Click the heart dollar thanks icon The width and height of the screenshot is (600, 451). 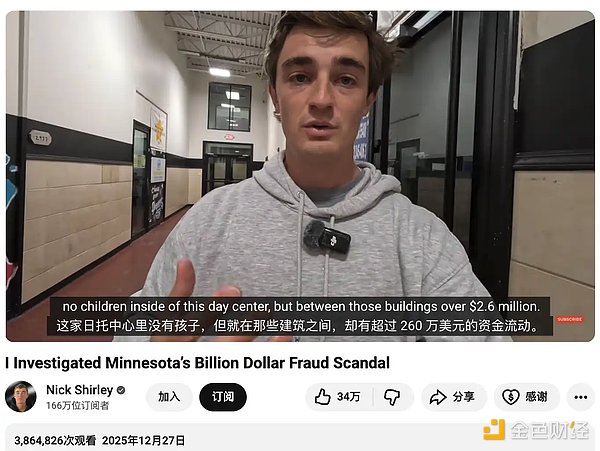510,397
